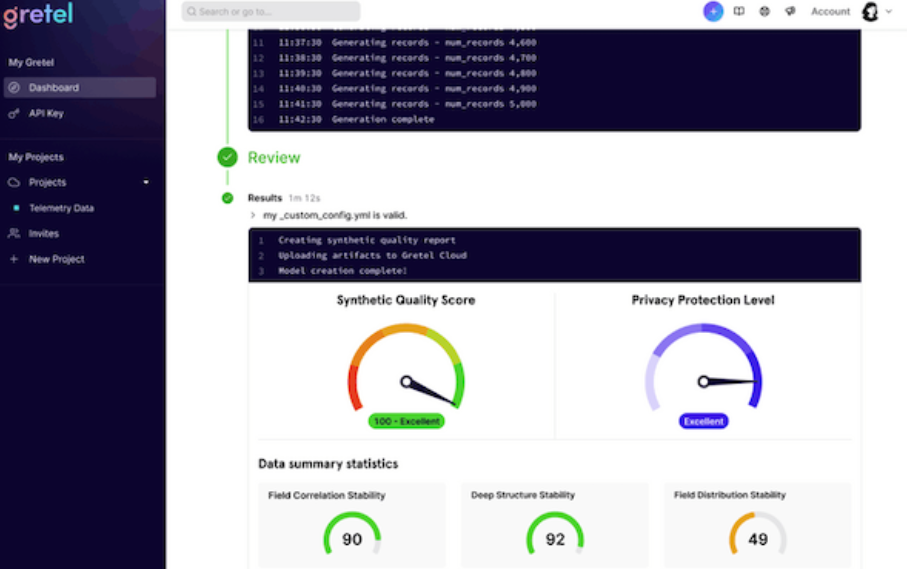Click the Privacy Protection Level gauge
The image size is (907, 569).
pos(703,370)
